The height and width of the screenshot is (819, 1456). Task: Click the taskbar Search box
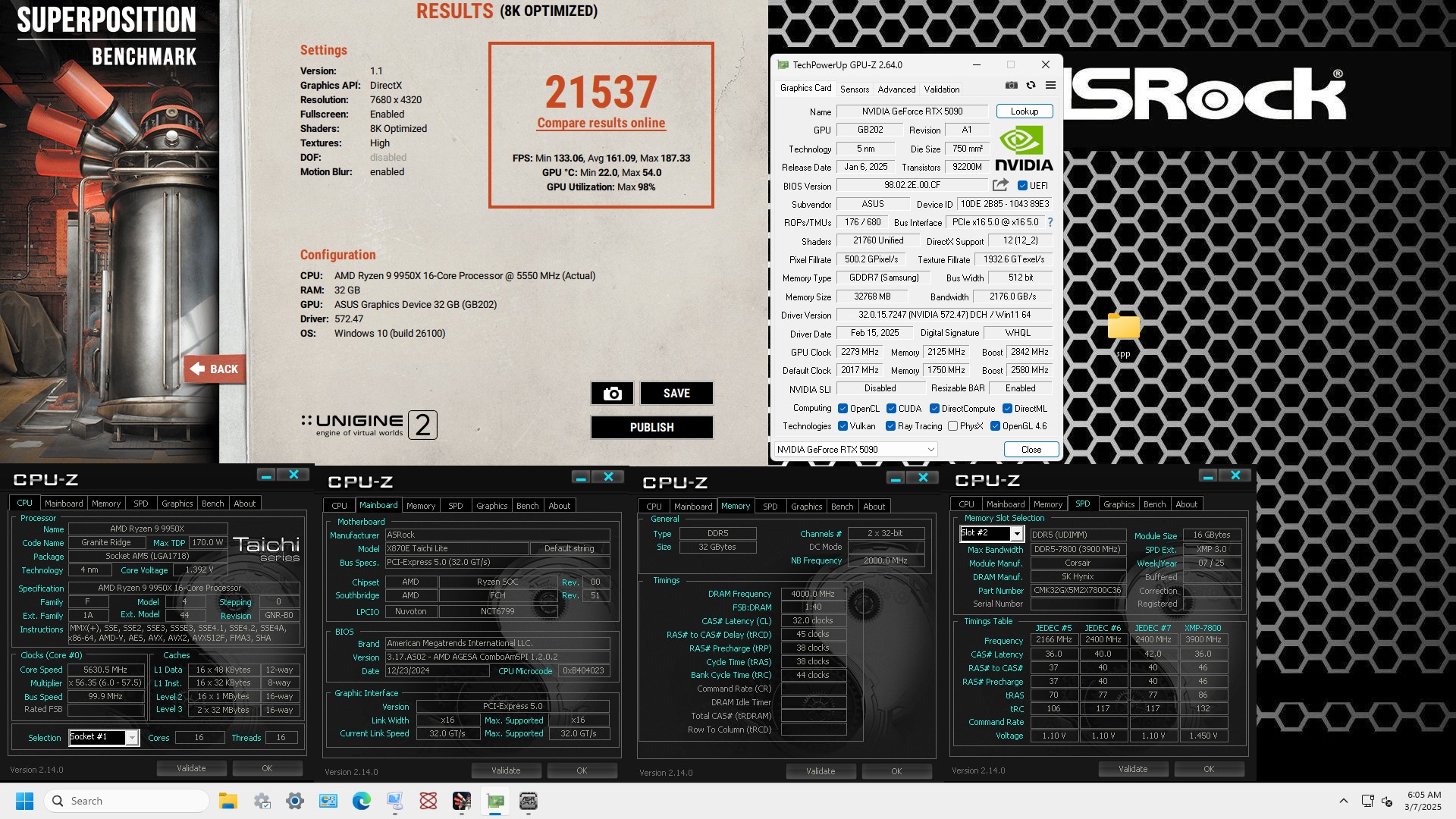tap(127, 801)
